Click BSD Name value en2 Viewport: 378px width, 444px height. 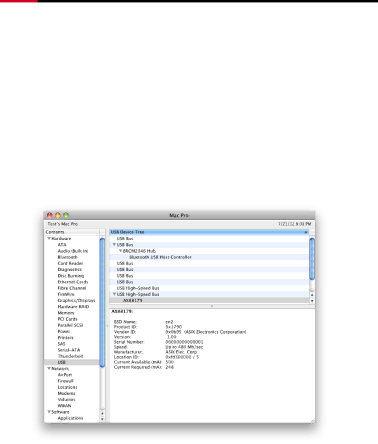tap(169, 322)
